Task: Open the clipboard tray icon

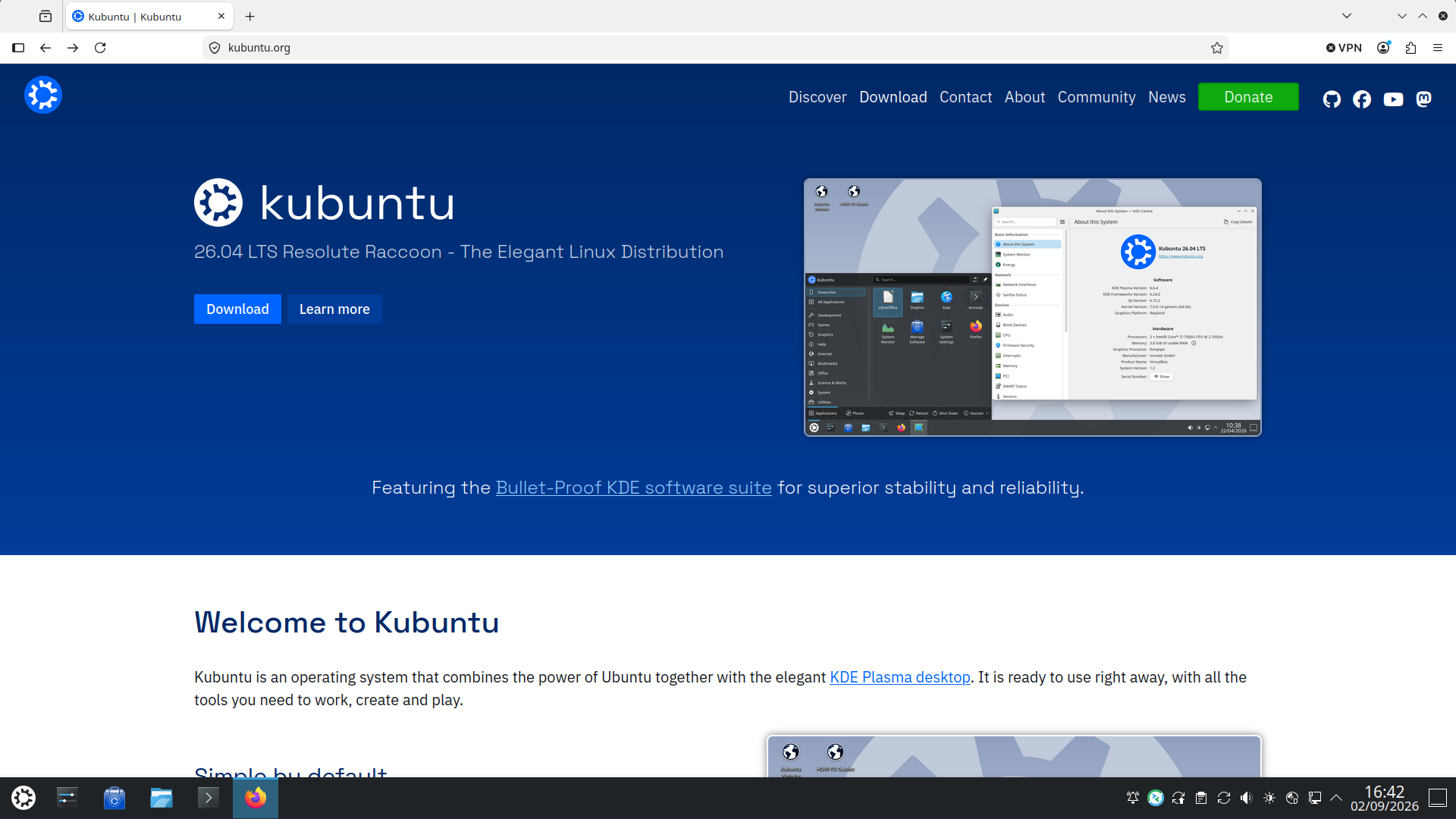Action: click(1201, 798)
